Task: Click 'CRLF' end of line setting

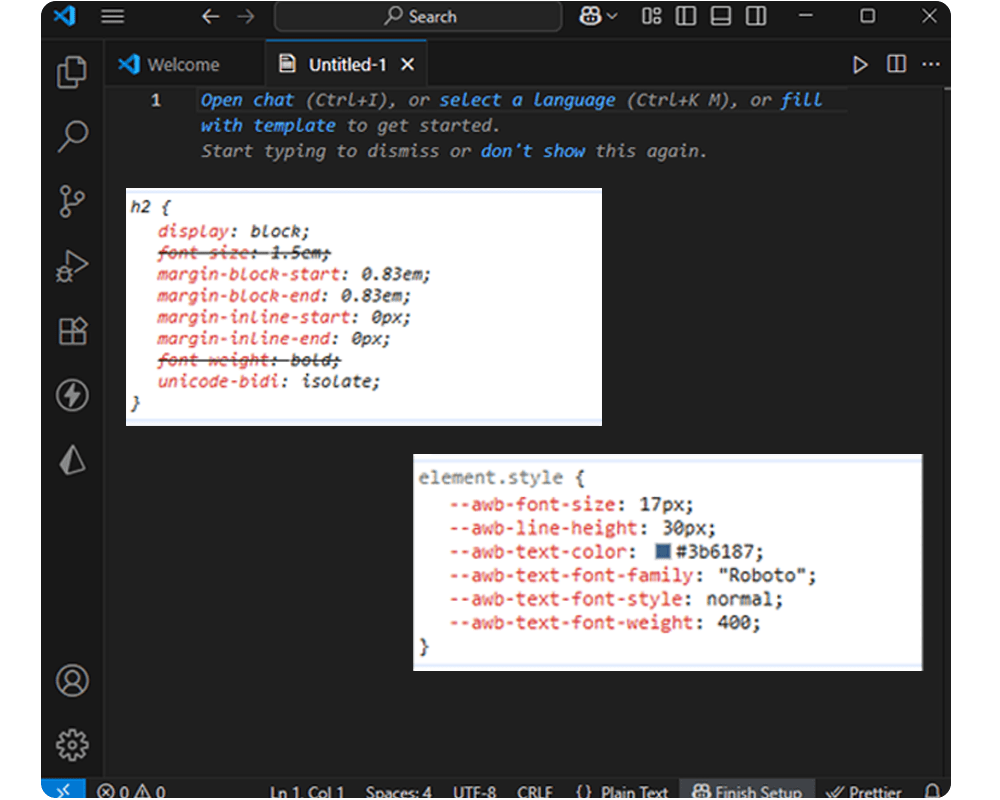Action: tap(535, 792)
